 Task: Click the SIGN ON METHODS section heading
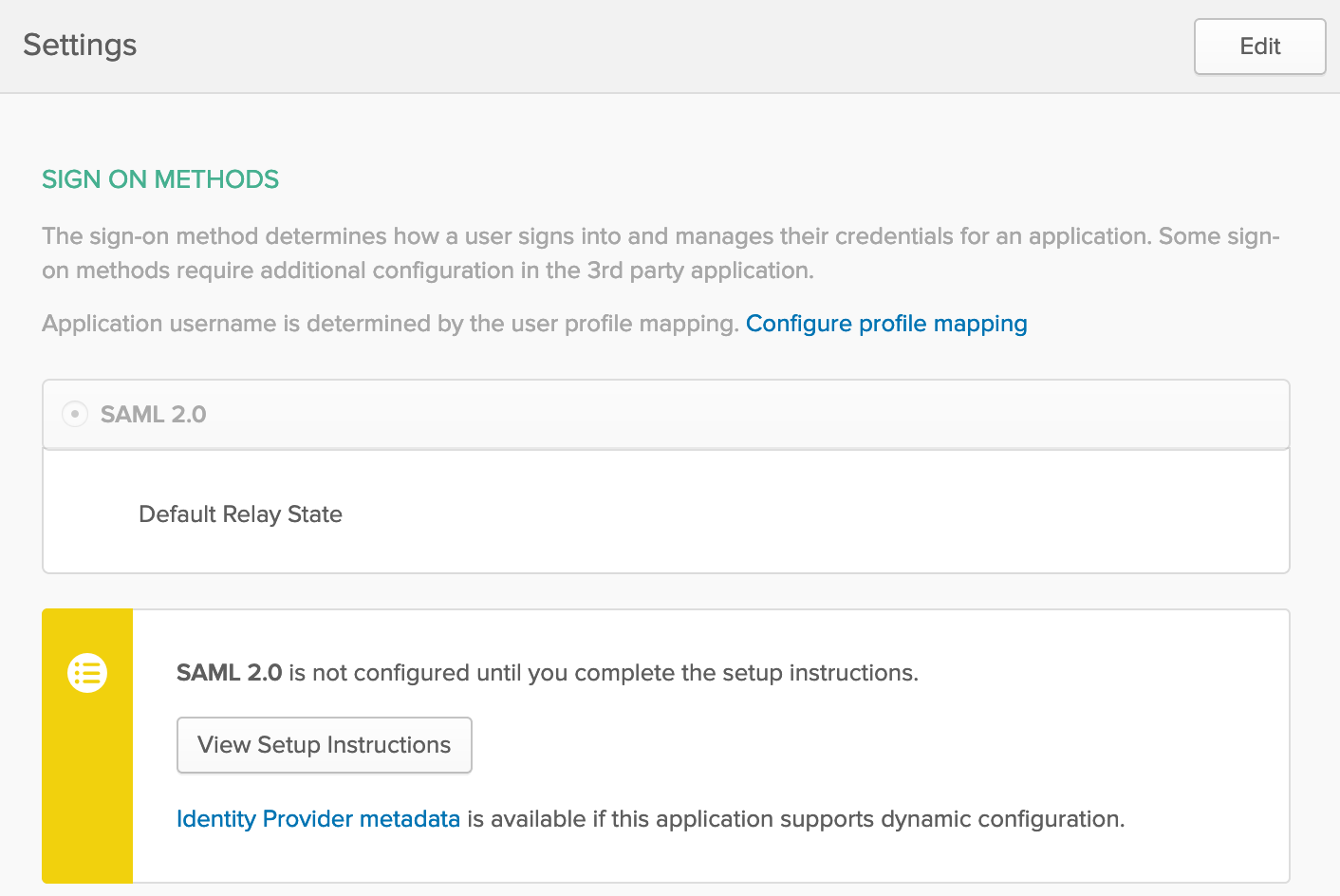159,178
